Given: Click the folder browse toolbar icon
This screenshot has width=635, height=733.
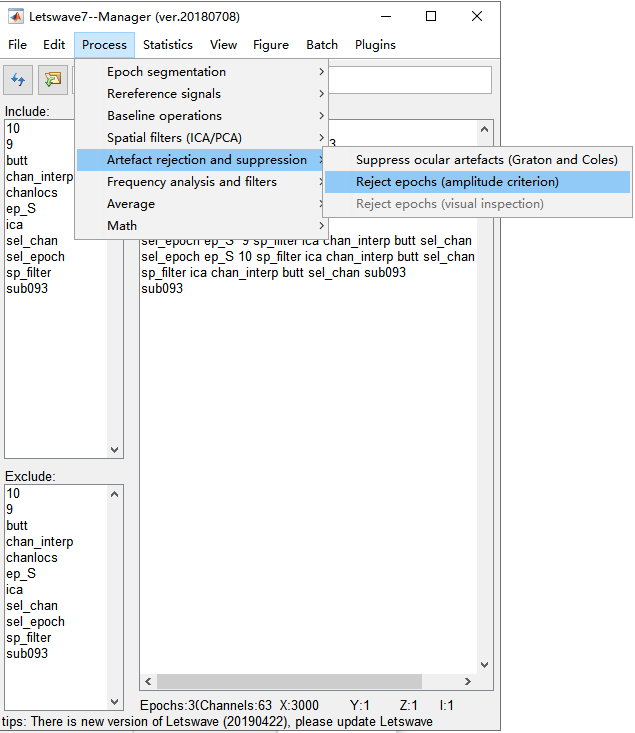Looking at the screenshot, I should 52,79.
